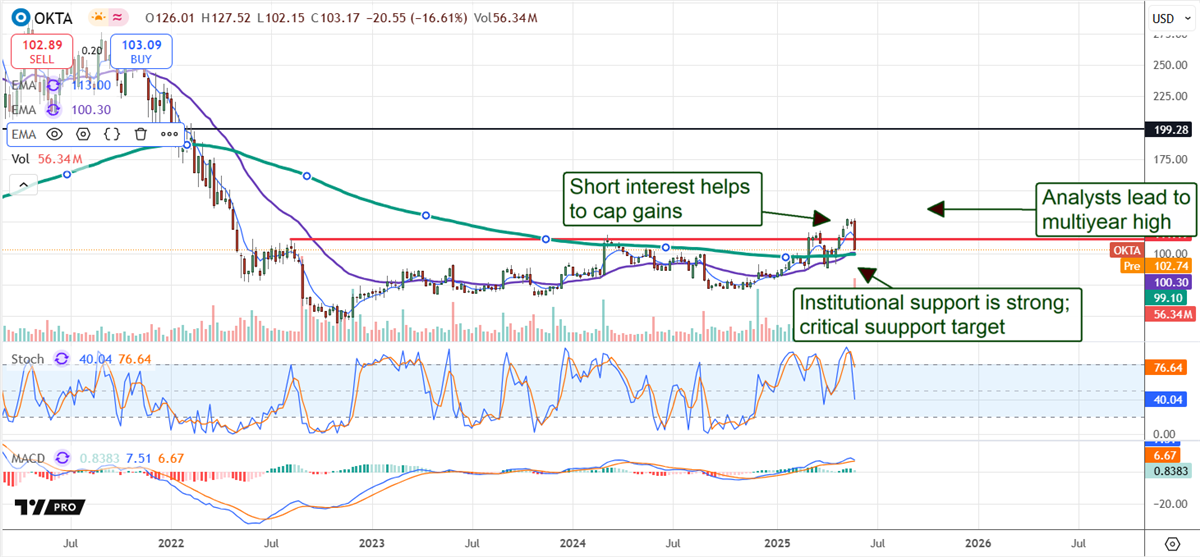
Task: Click the 2023 label on time axis
Action: click(x=371, y=543)
